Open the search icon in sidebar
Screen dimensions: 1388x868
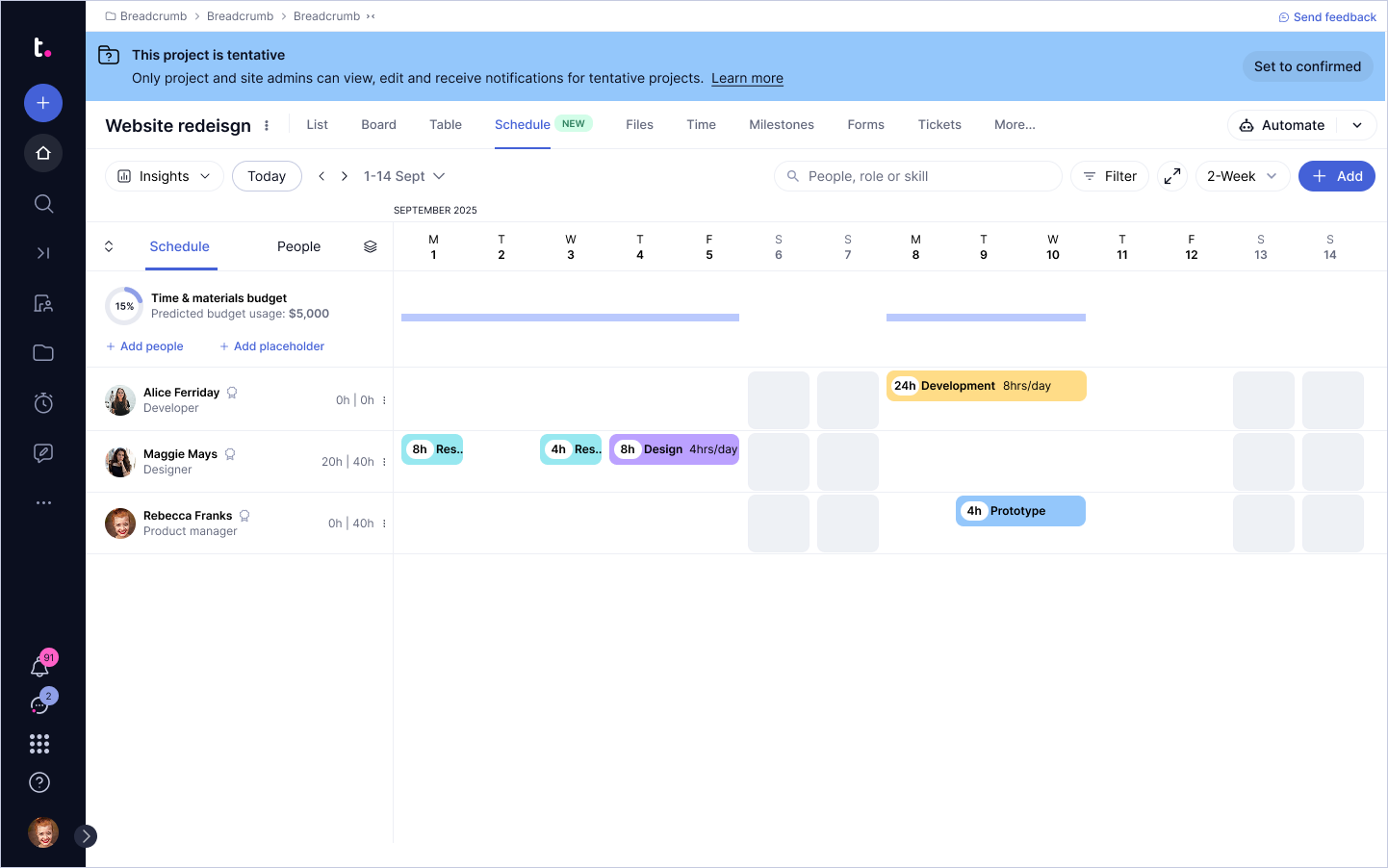(x=43, y=203)
